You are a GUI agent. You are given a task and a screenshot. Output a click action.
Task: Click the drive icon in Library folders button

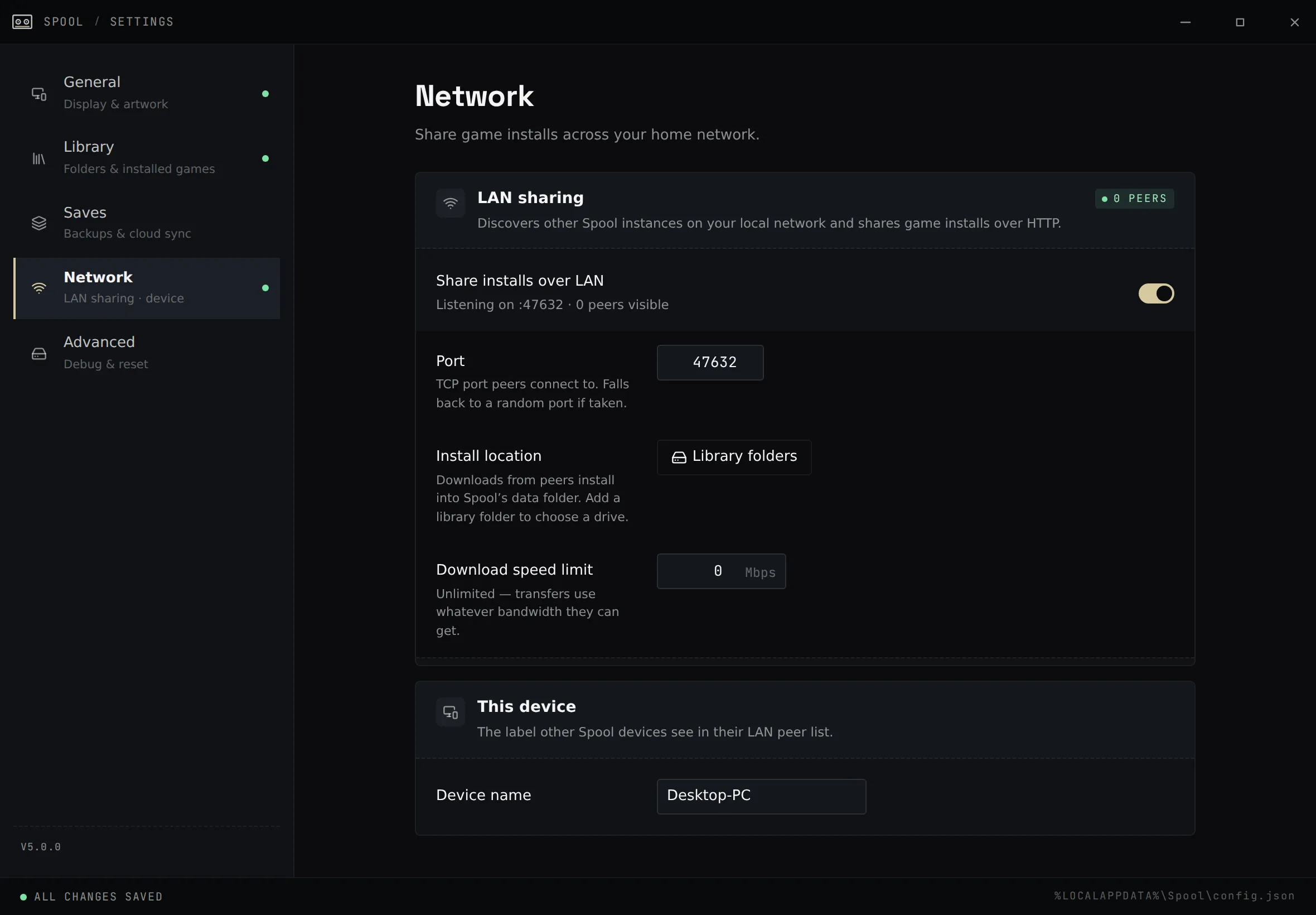click(x=679, y=458)
